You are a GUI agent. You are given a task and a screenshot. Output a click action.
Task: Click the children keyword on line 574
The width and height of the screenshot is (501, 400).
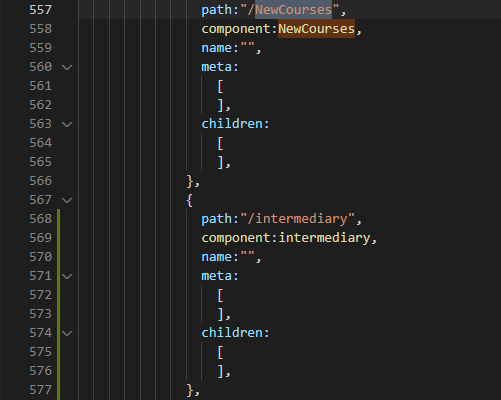232,333
